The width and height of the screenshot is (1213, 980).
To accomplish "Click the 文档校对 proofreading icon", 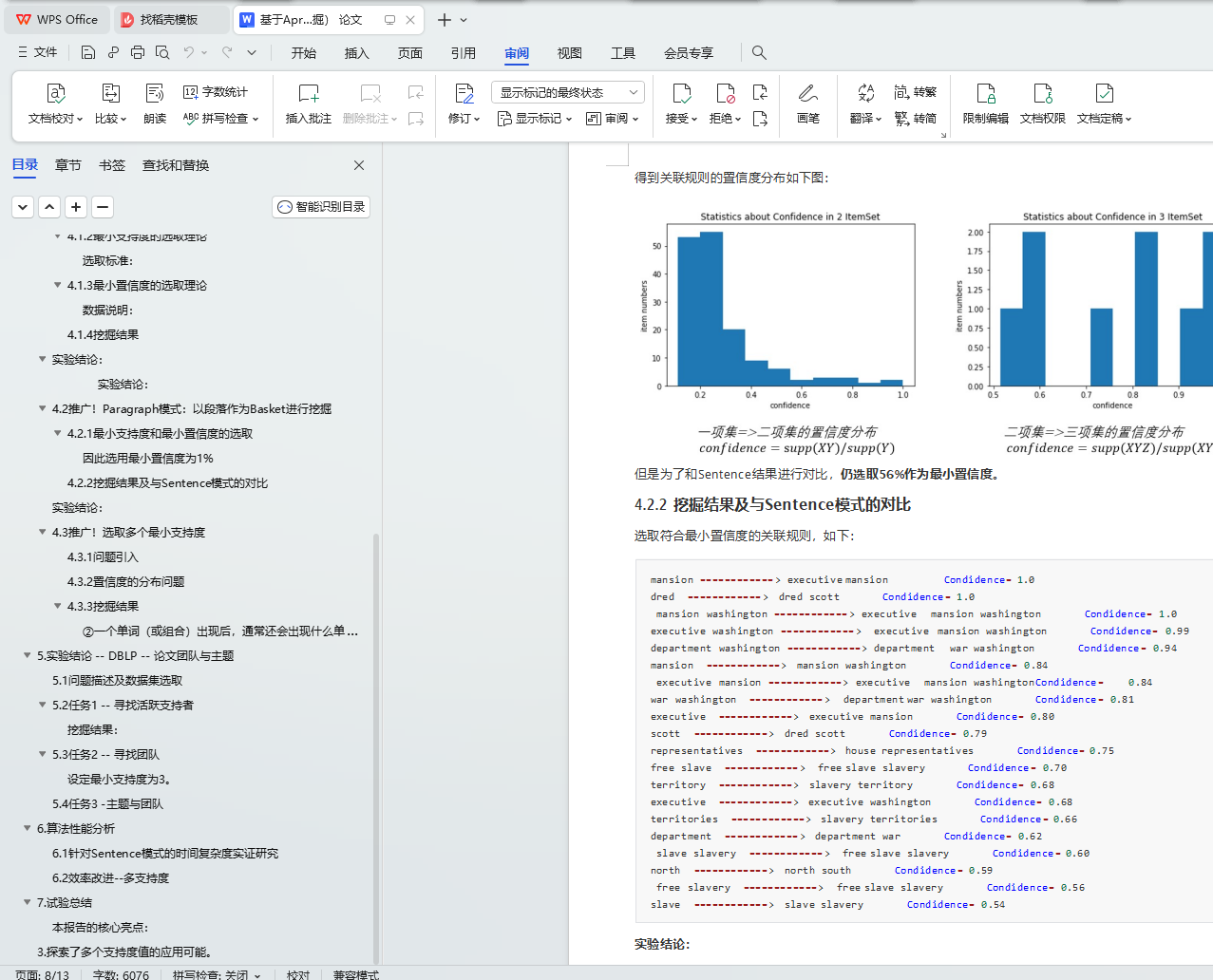I will 55,93.
